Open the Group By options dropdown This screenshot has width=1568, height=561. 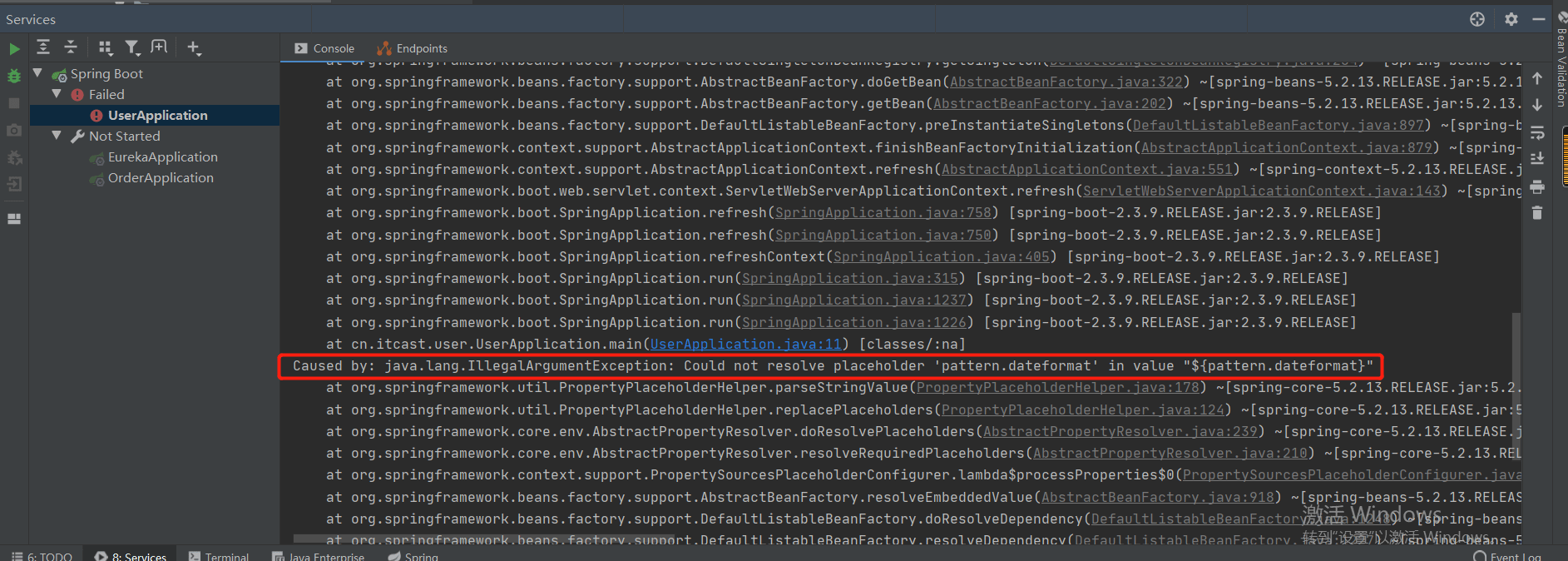(105, 47)
